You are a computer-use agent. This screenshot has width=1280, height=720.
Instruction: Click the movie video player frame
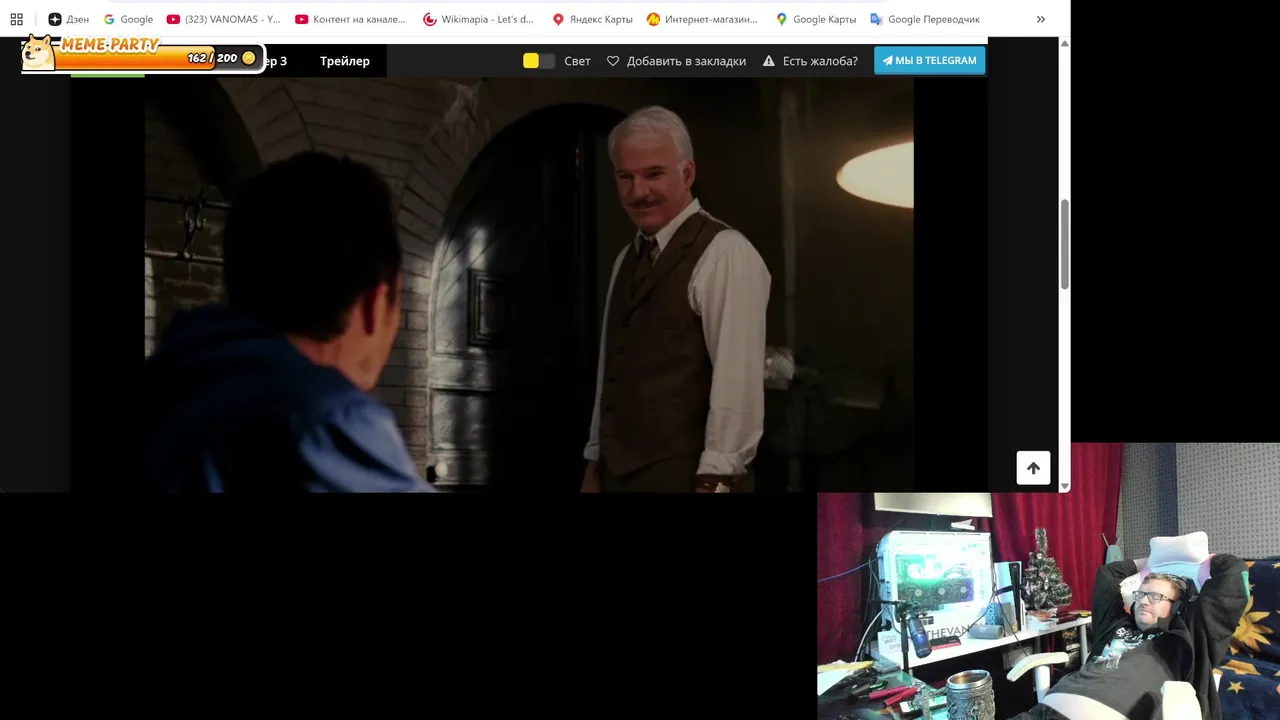point(529,285)
